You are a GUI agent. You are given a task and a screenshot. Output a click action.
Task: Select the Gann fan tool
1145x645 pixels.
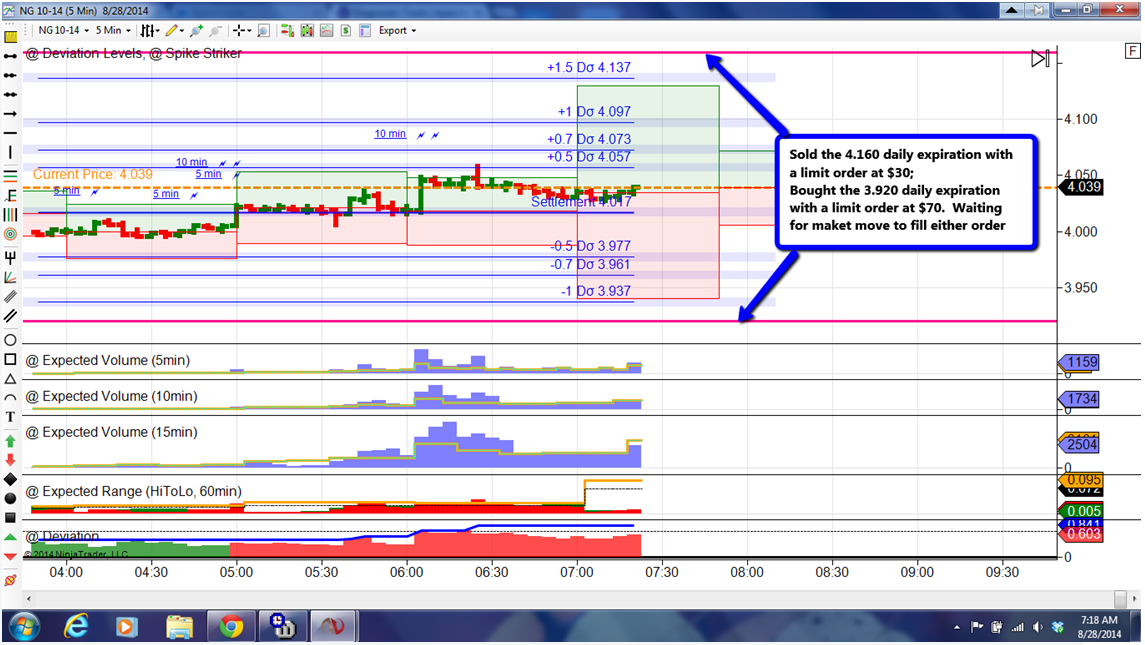pos(10,277)
